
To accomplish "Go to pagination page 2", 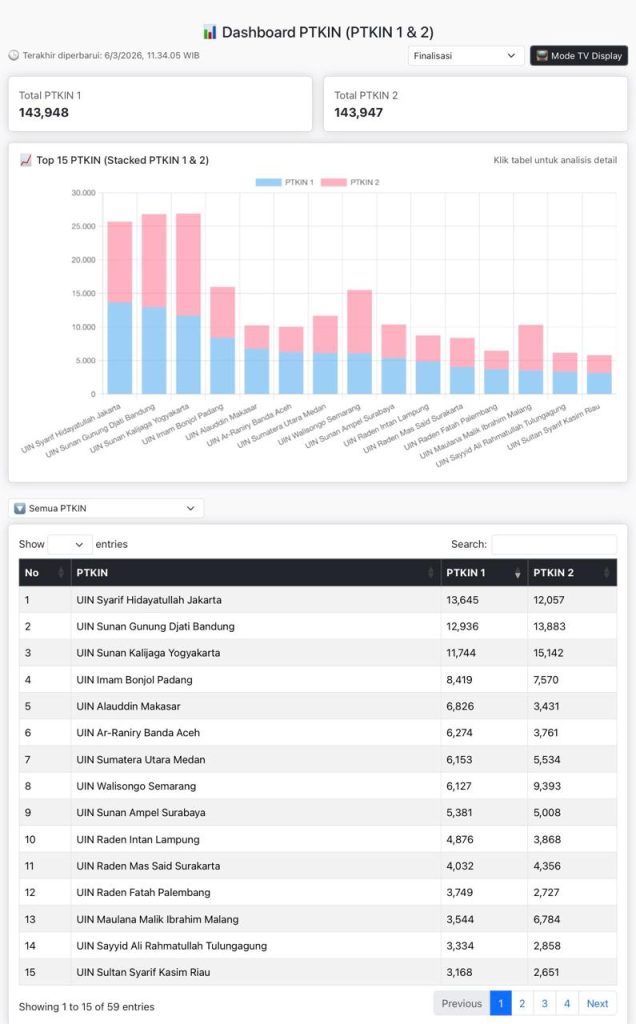I will tap(522, 1003).
